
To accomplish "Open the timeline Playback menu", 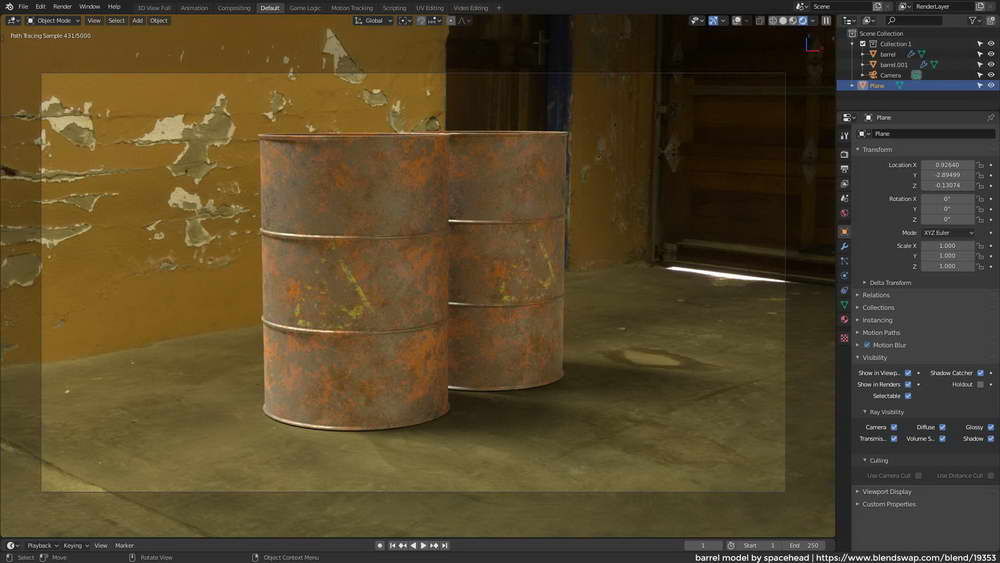I will click(42, 546).
